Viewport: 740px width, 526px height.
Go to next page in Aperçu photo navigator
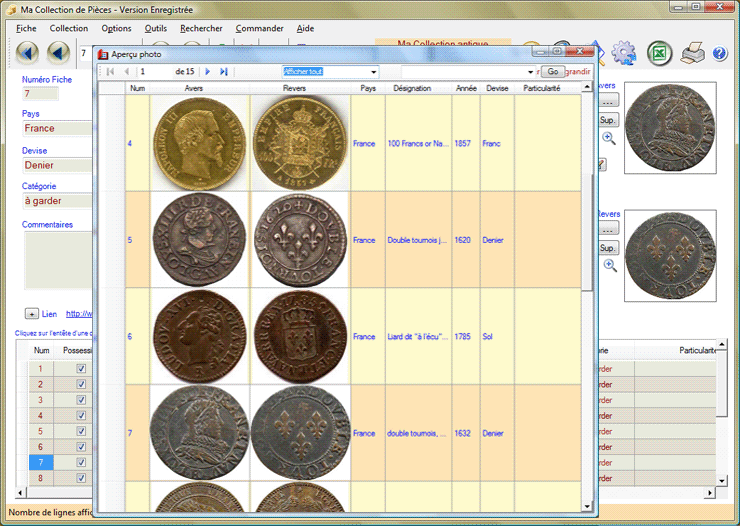point(207,72)
